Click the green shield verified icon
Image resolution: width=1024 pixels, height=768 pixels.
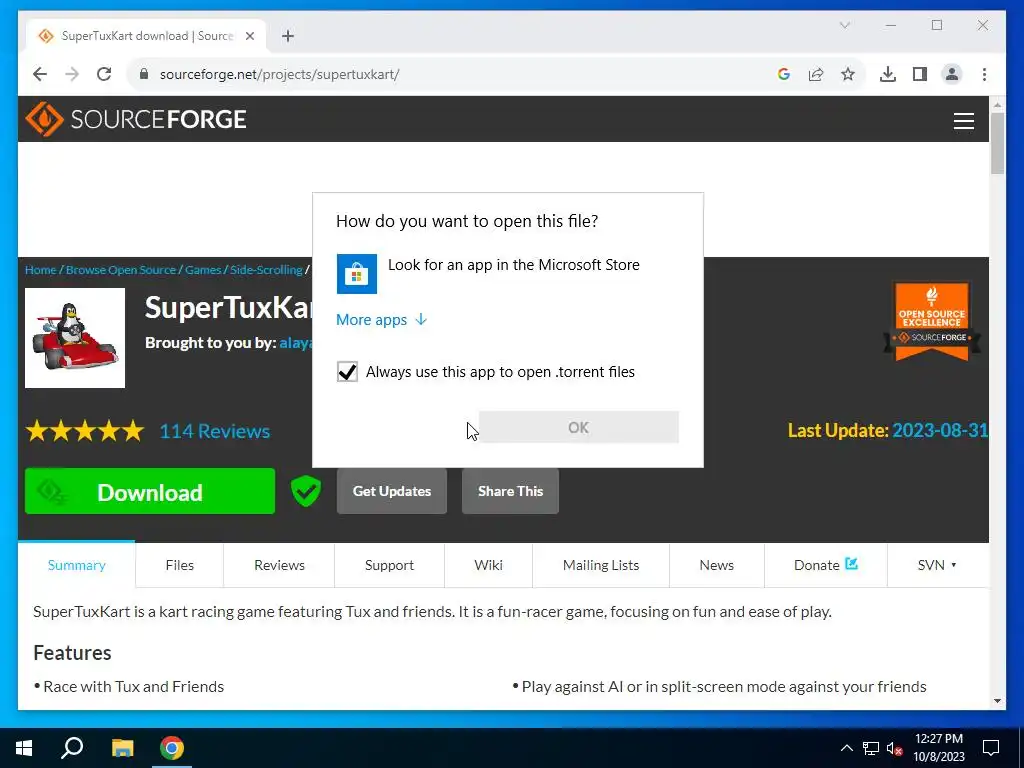click(x=306, y=491)
